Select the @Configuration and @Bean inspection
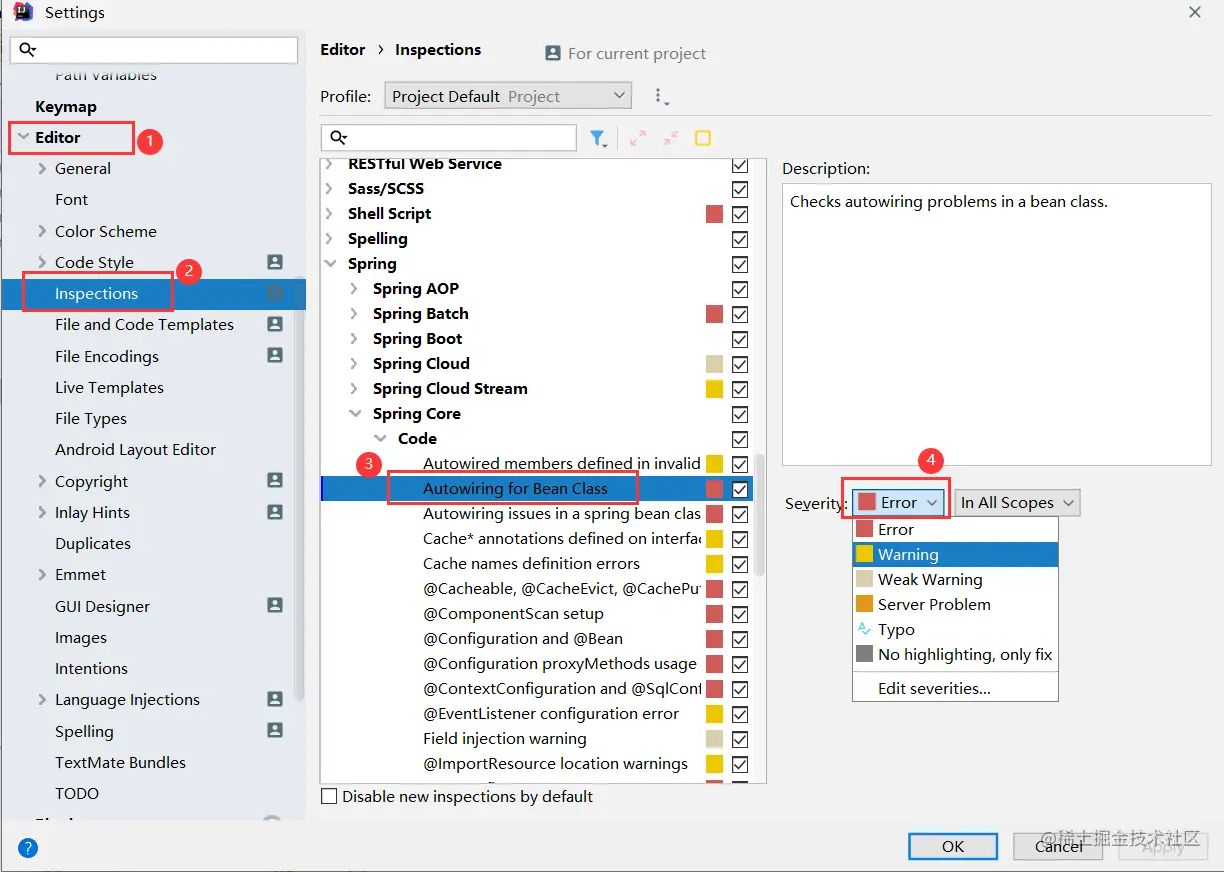 [x=523, y=639]
